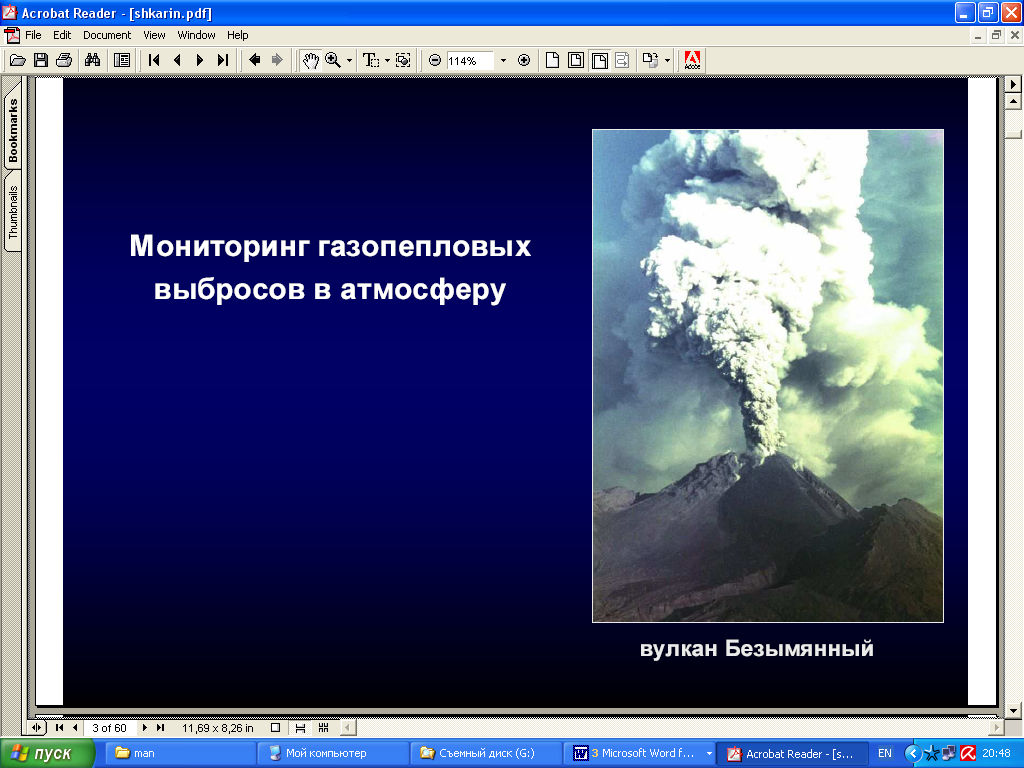This screenshot has height=768, width=1024.
Task: Open the File menu
Action: point(33,35)
